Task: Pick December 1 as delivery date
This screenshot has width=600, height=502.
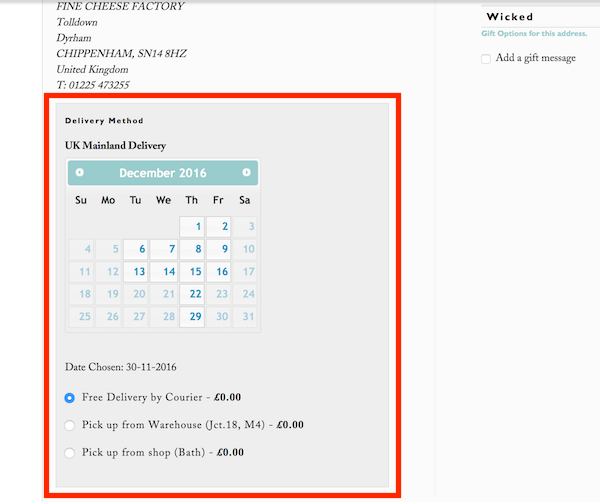Action: (x=192, y=227)
